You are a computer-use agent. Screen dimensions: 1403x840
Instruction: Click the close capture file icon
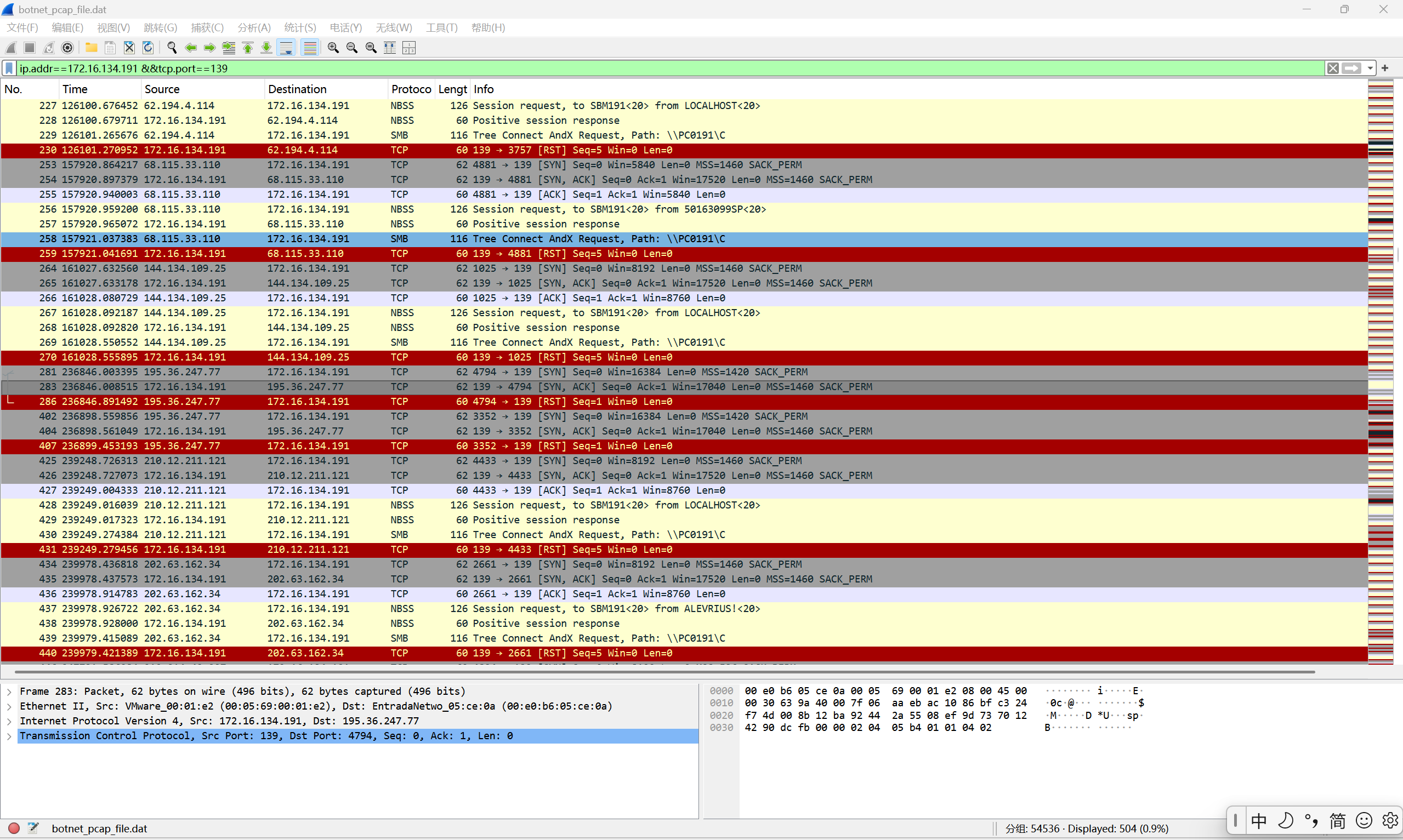click(129, 48)
